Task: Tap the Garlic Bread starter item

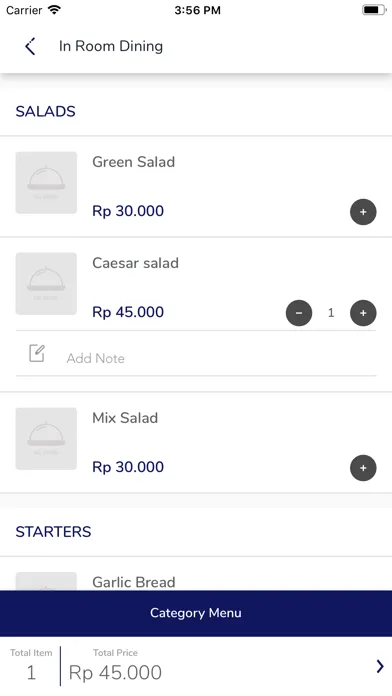Action: (134, 582)
